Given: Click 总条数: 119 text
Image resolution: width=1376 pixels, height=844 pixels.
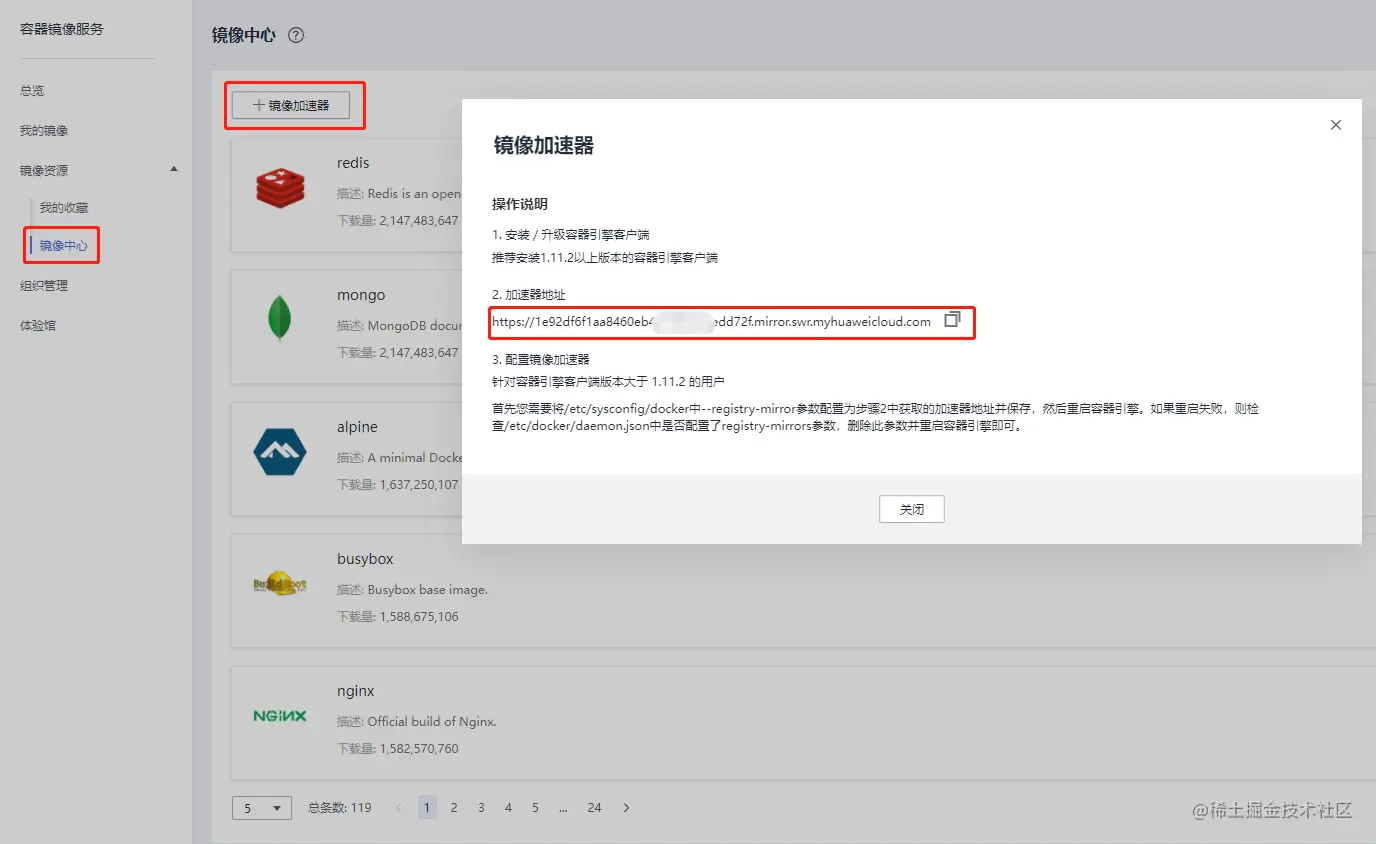Looking at the screenshot, I should pos(340,808).
